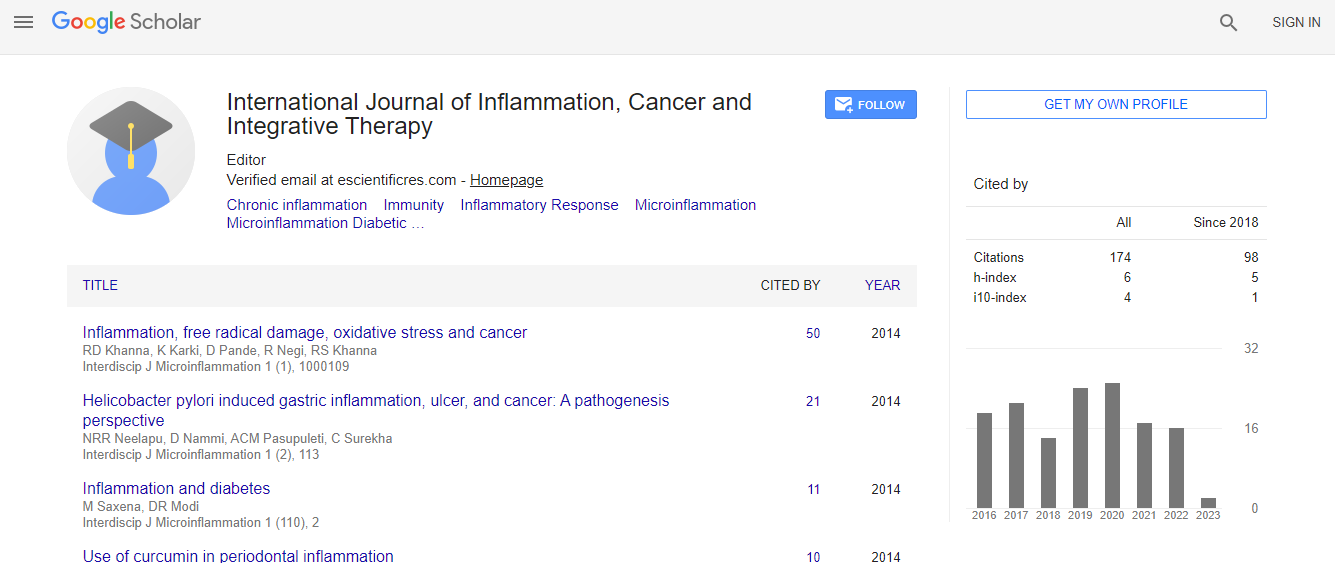
Task: Click the search magnifier icon
Action: pos(1228,23)
